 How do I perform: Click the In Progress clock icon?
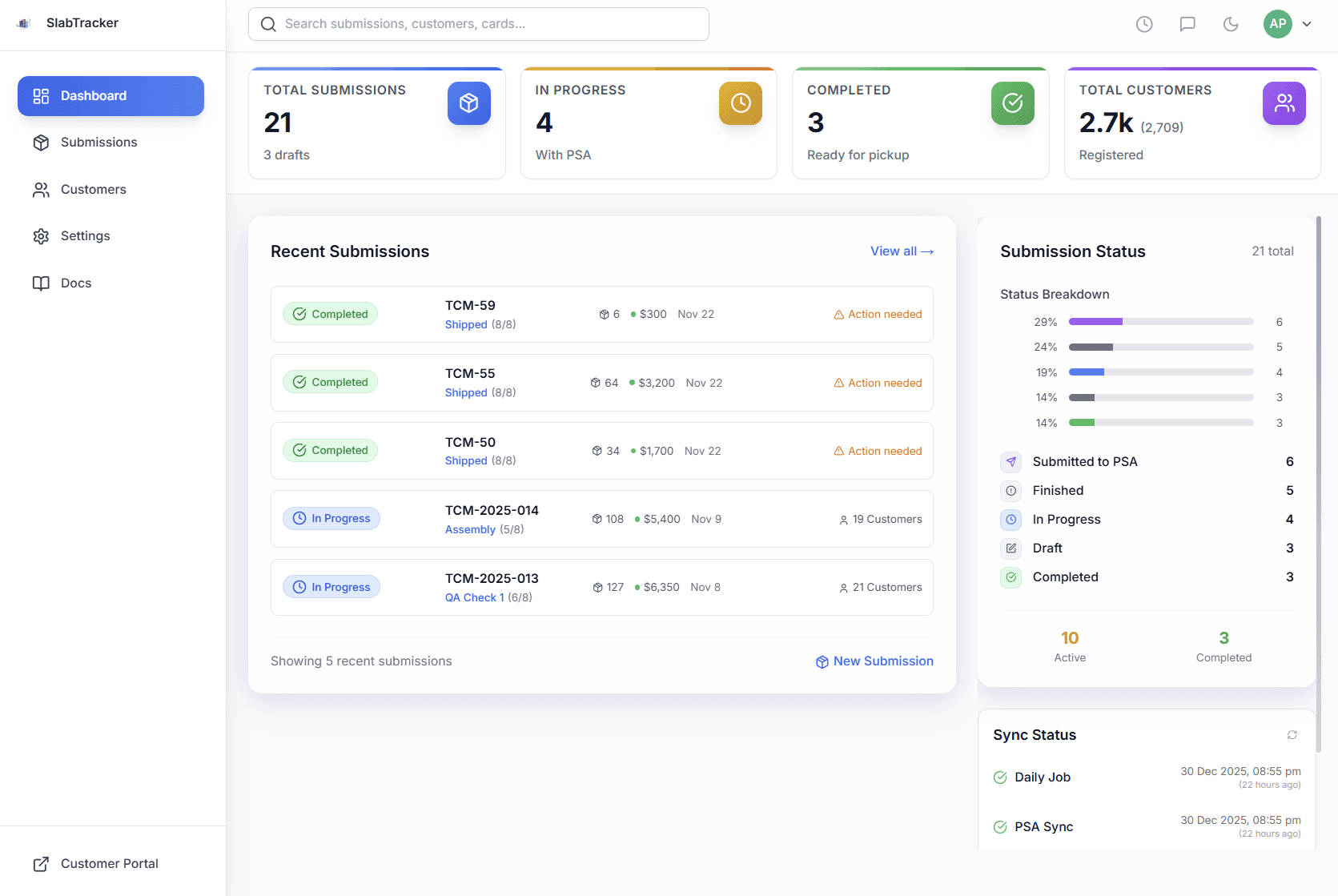(x=741, y=102)
